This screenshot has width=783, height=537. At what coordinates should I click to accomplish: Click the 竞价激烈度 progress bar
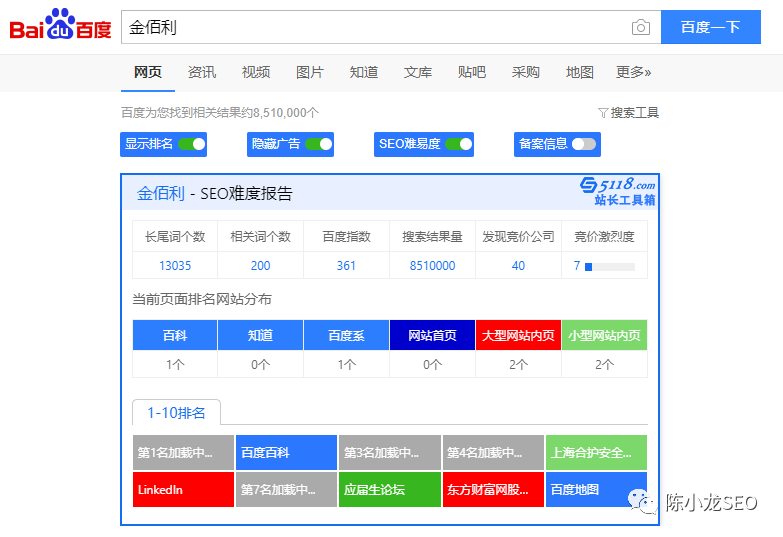point(610,267)
